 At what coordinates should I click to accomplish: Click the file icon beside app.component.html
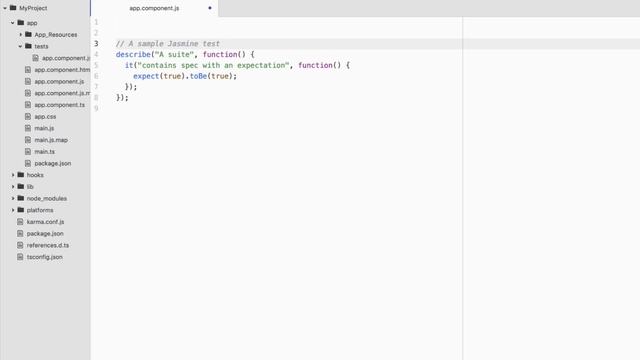pos(28,70)
